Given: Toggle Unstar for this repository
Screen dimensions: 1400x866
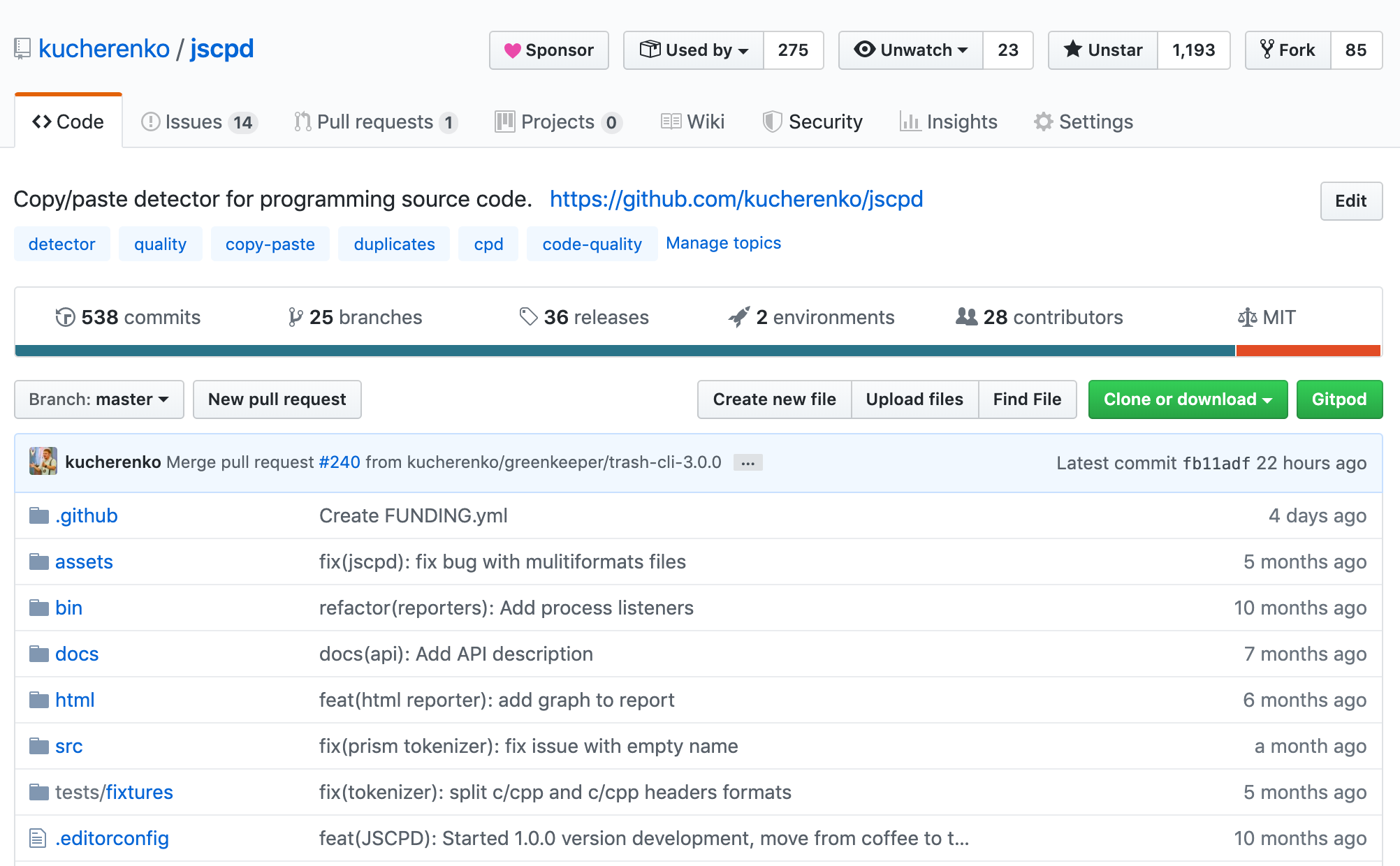Looking at the screenshot, I should pos(1103,50).
